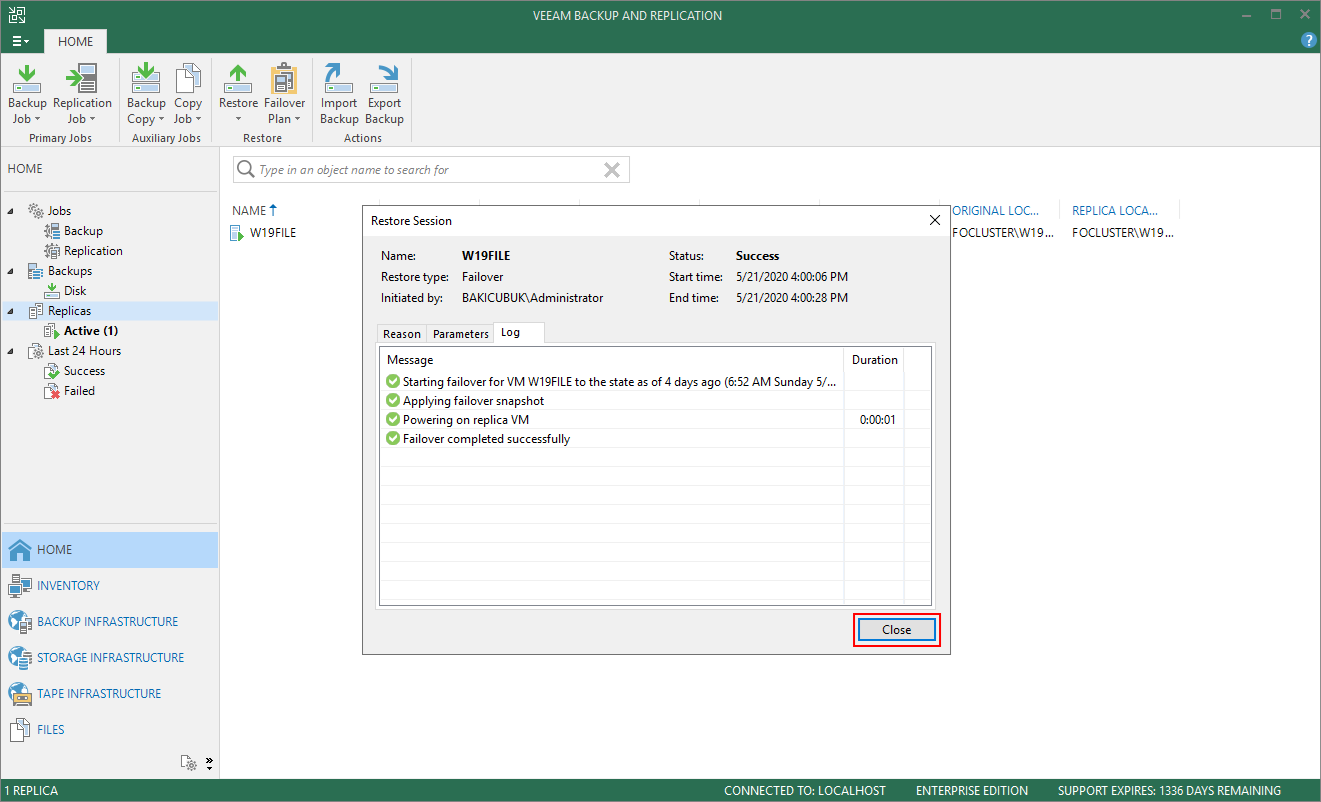Click the Veeam application icon in title bar
Viewport: 1321px width, 802px height.
18,15
